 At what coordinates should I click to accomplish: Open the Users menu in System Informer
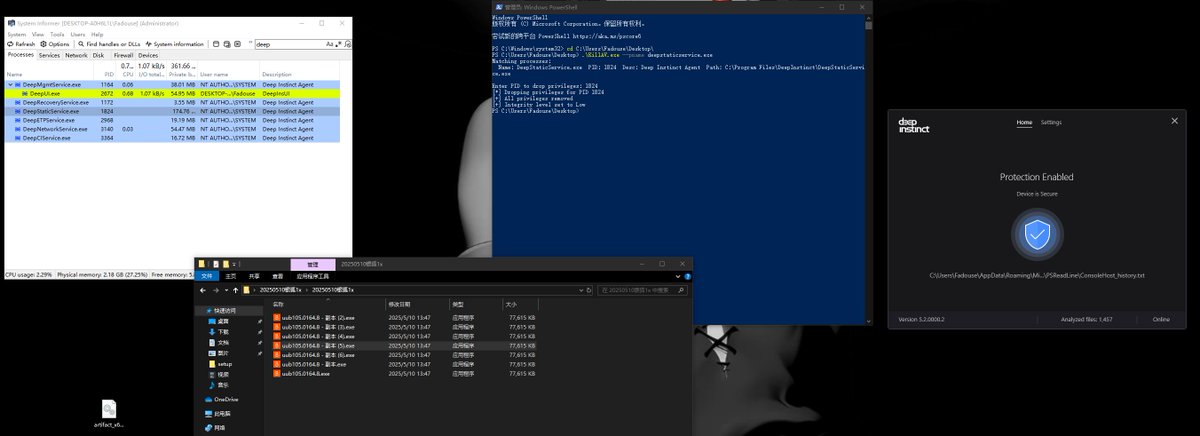point(78,34)
